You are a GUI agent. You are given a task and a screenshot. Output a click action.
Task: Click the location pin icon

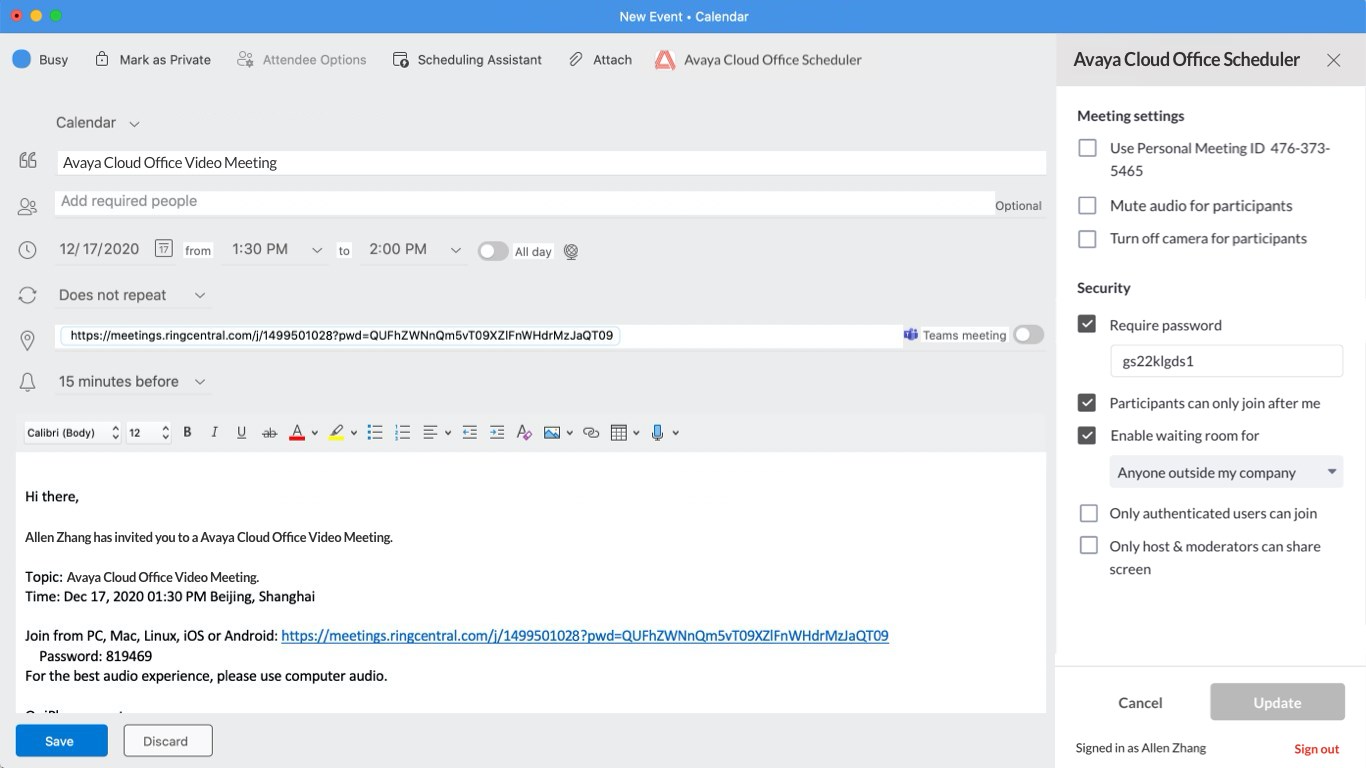(x=27, y=340)
